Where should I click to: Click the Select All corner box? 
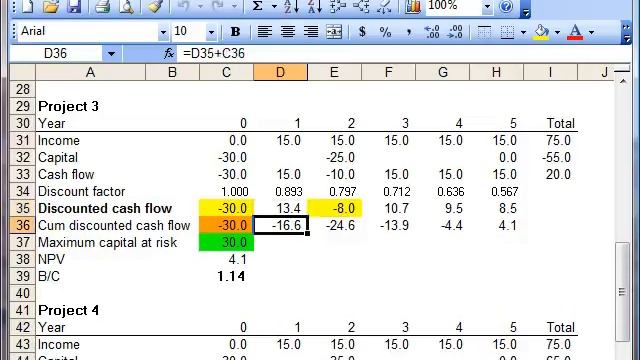tap(22, 72)
